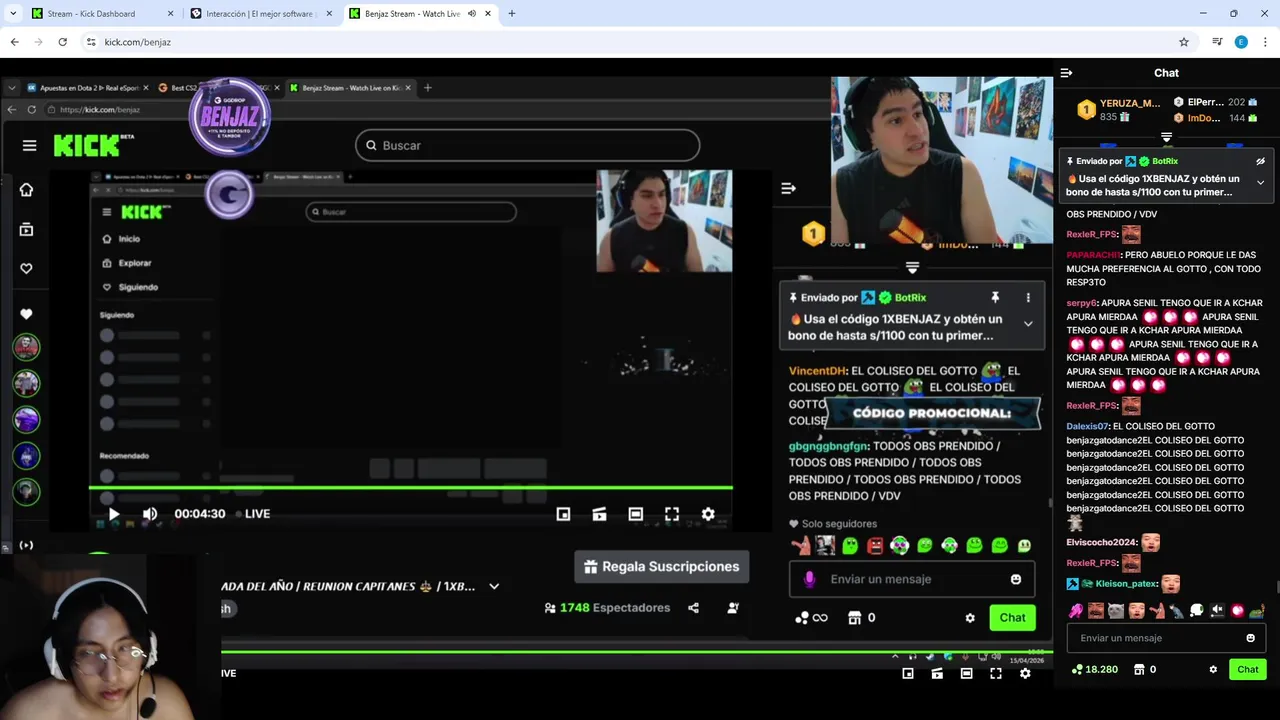Screen dimensions: 1280x720
Task: Open a new Chrome tab
Action: (512, 14)
